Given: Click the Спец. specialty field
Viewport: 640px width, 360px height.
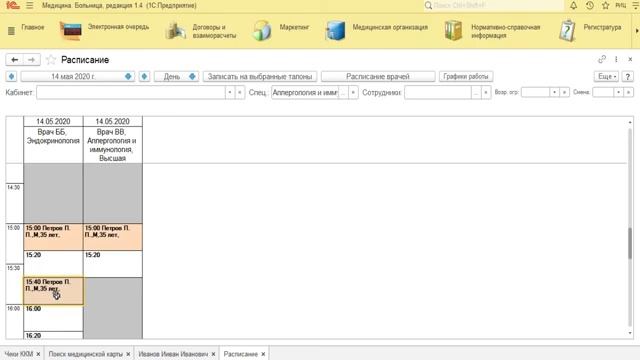Looking at the screenshot, I should tap(305, 93).
